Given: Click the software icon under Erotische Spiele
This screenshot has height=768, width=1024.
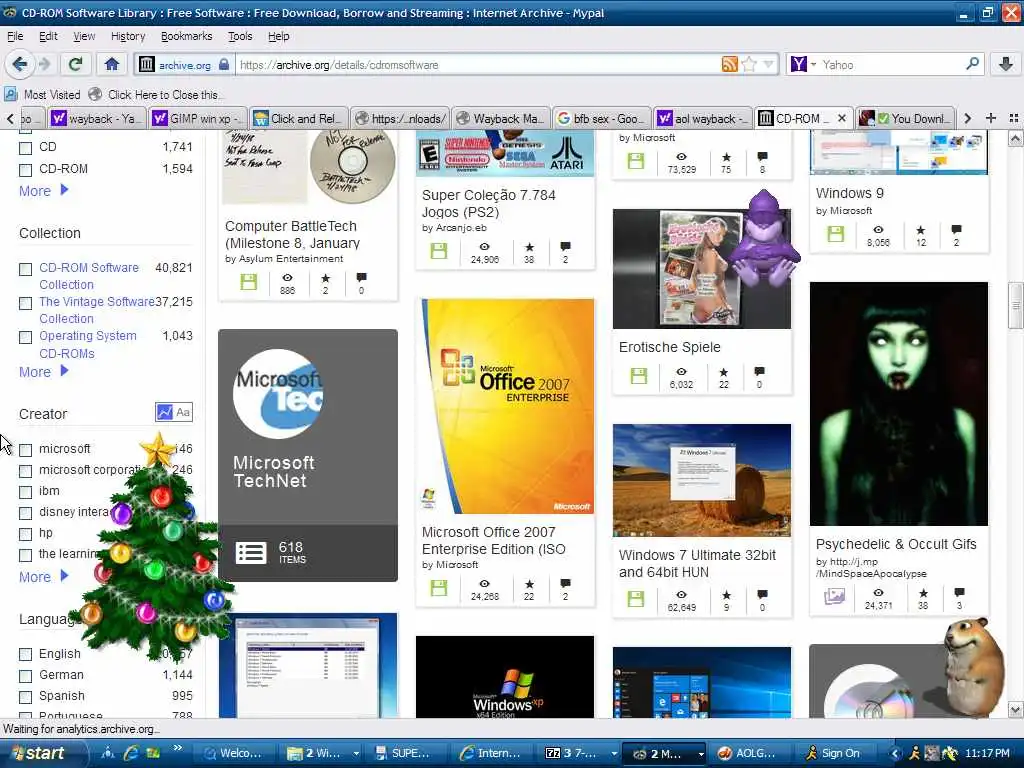Looking at the screenshot, I should coord(639,376).
